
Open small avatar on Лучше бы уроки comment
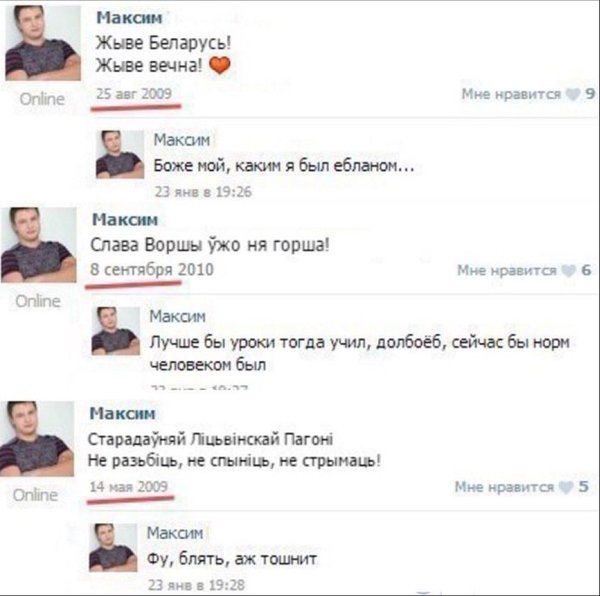pos(116,331)
